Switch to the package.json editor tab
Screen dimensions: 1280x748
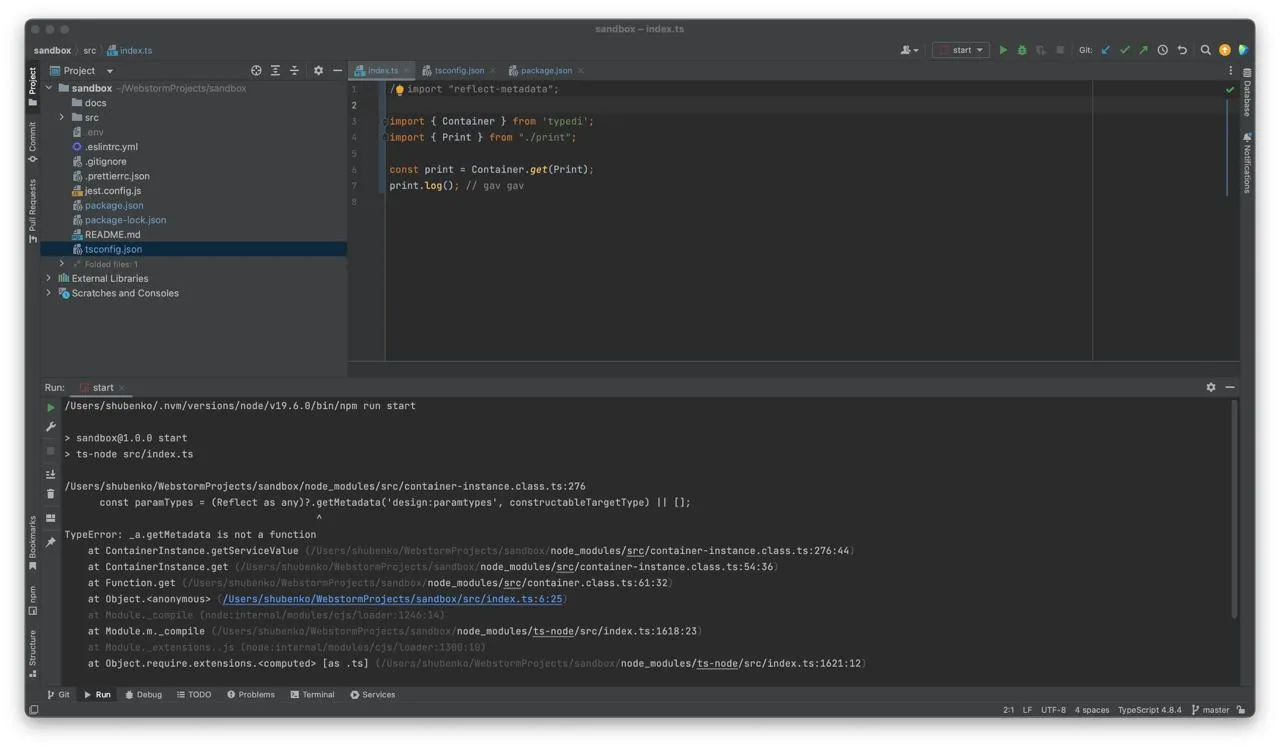(x=545, y=71)
